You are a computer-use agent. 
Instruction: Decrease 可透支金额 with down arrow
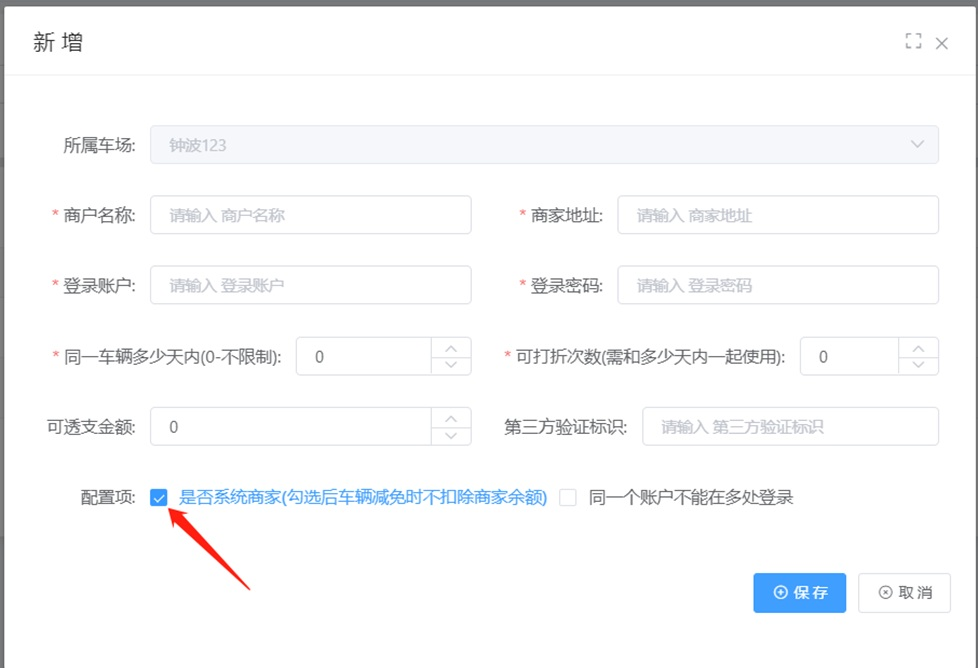point(451,435)
